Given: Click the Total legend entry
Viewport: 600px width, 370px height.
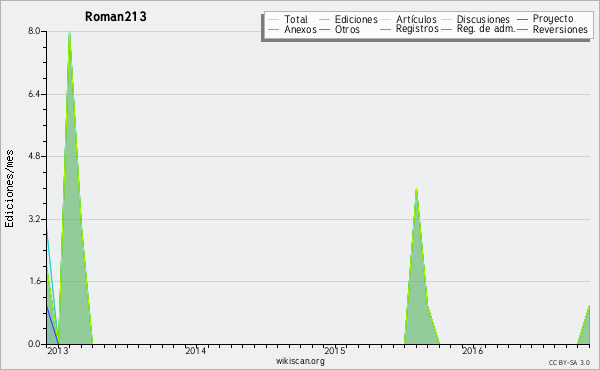Looking at the screenshot, I should coord(295,19).
